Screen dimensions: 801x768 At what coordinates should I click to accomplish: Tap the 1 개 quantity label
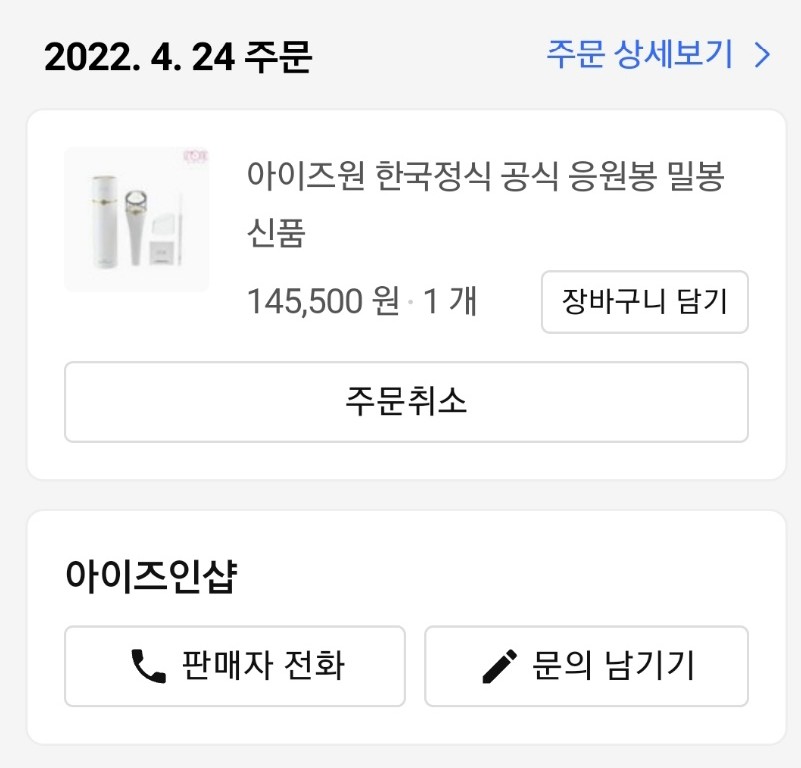coord(450,301)
